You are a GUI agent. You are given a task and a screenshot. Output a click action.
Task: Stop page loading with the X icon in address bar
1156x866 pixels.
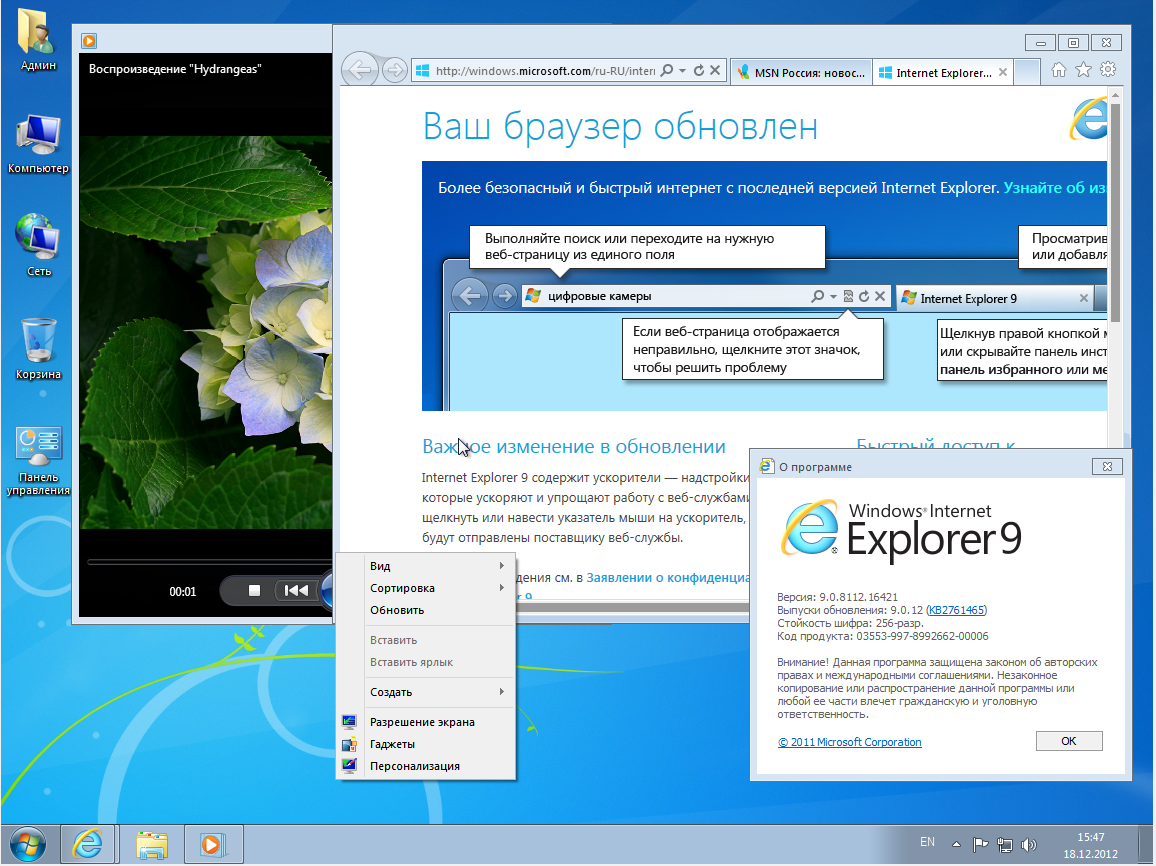(715, 71)
